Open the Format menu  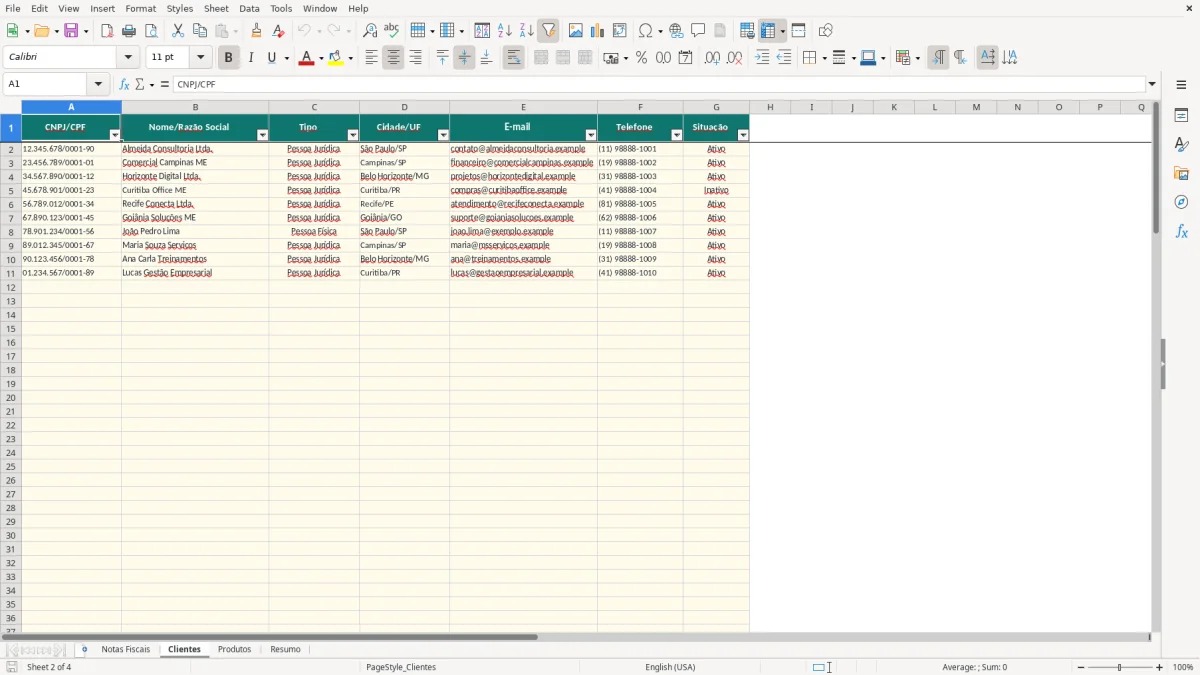click(x=140, y=8)
